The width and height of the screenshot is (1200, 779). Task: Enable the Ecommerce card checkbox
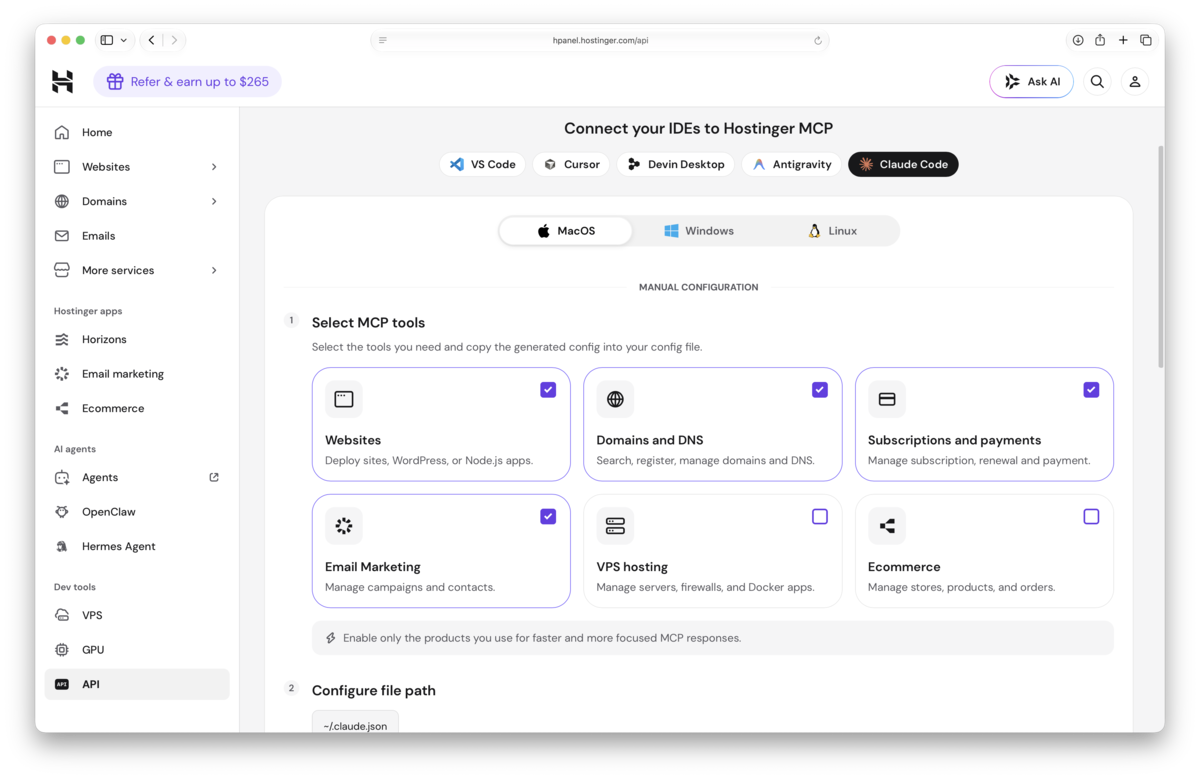[1091, 517]
